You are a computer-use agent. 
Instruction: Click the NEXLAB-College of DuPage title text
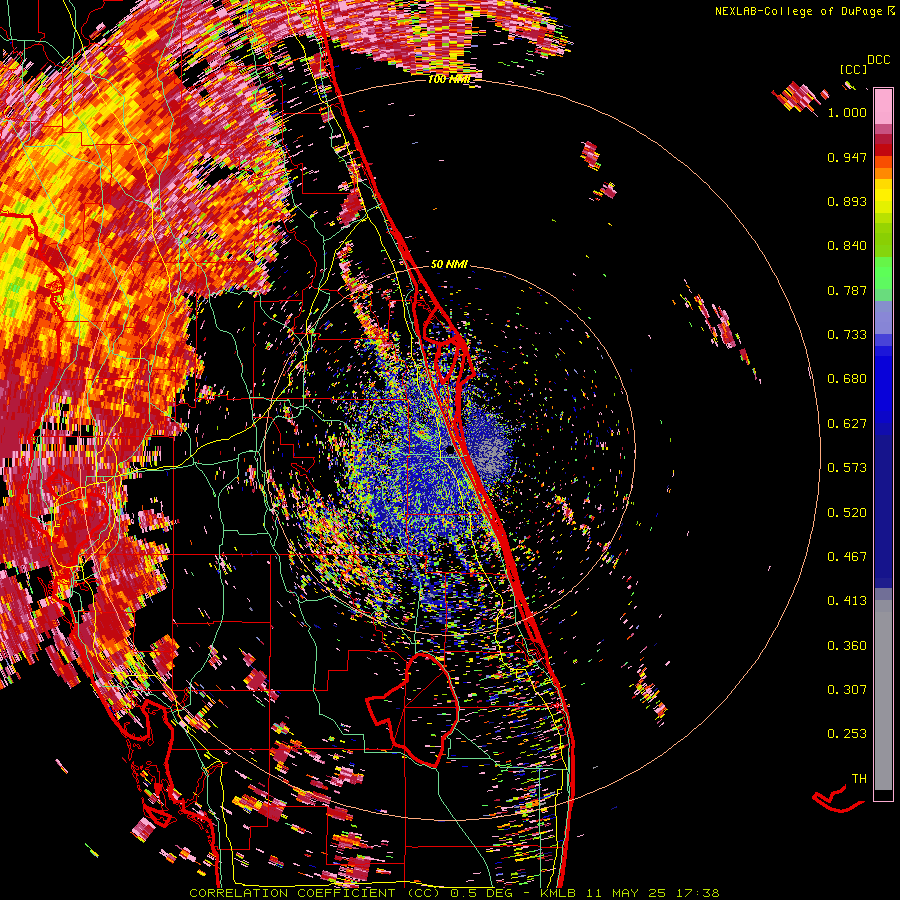(x=798, y=11)
